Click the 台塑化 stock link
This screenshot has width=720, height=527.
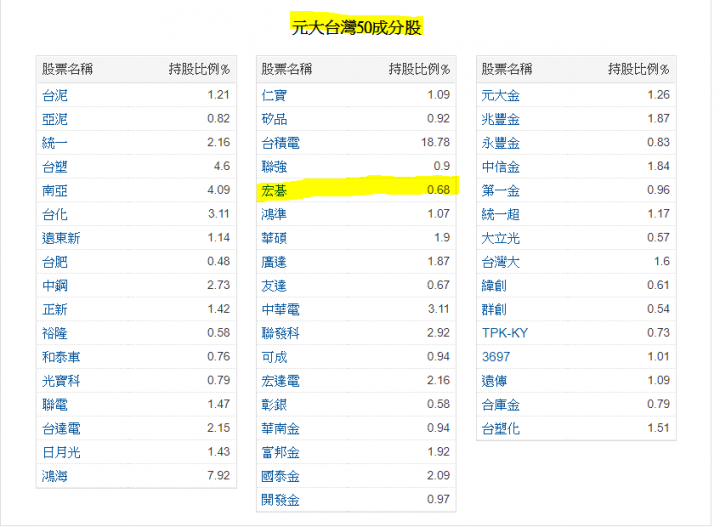coord(501,429)
